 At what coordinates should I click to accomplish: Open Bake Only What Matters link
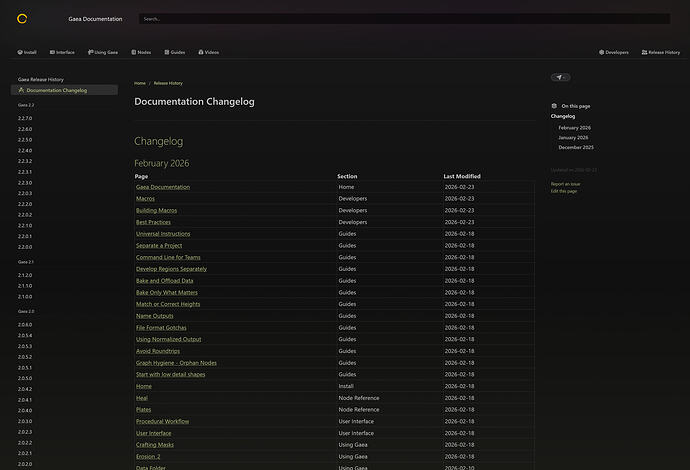tap(167, 293)
